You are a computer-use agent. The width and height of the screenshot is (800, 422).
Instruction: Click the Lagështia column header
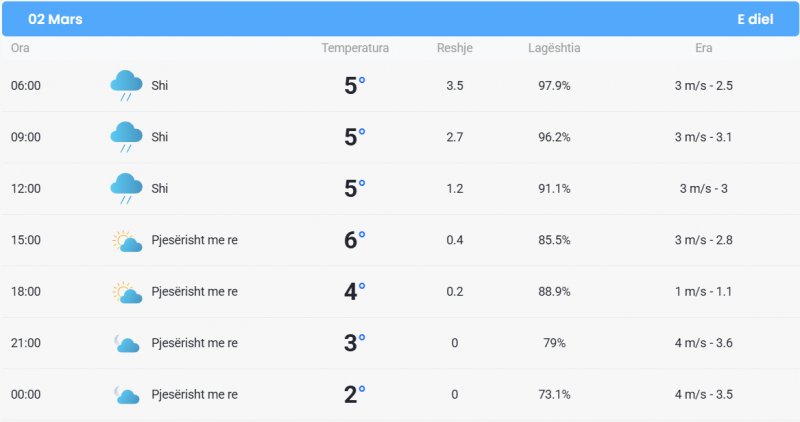click(x=554, y=48)
